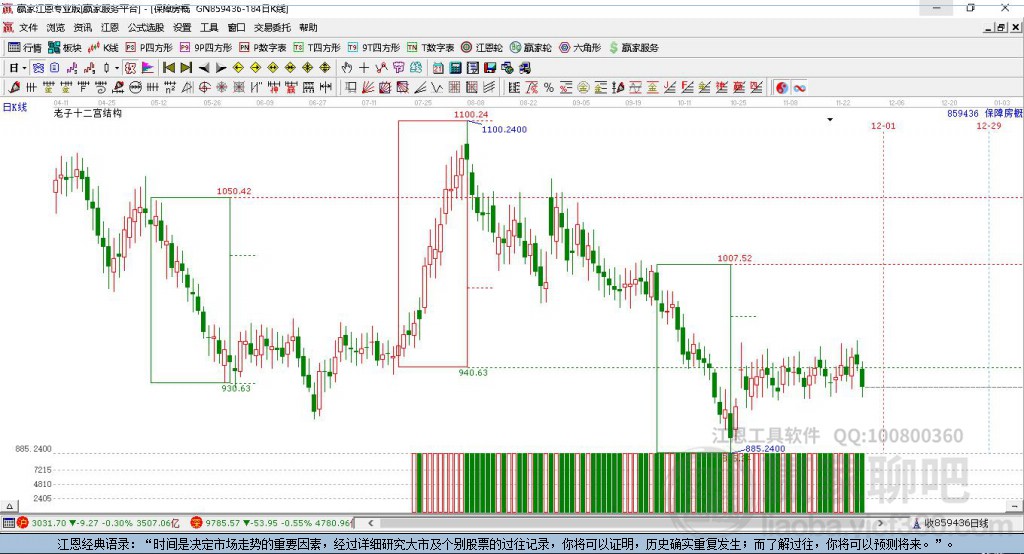Open the small black dropdown triangle on chart
The width and height of the screenshot is (1024, 554).
pyautogui.click(x=830, y=120)
